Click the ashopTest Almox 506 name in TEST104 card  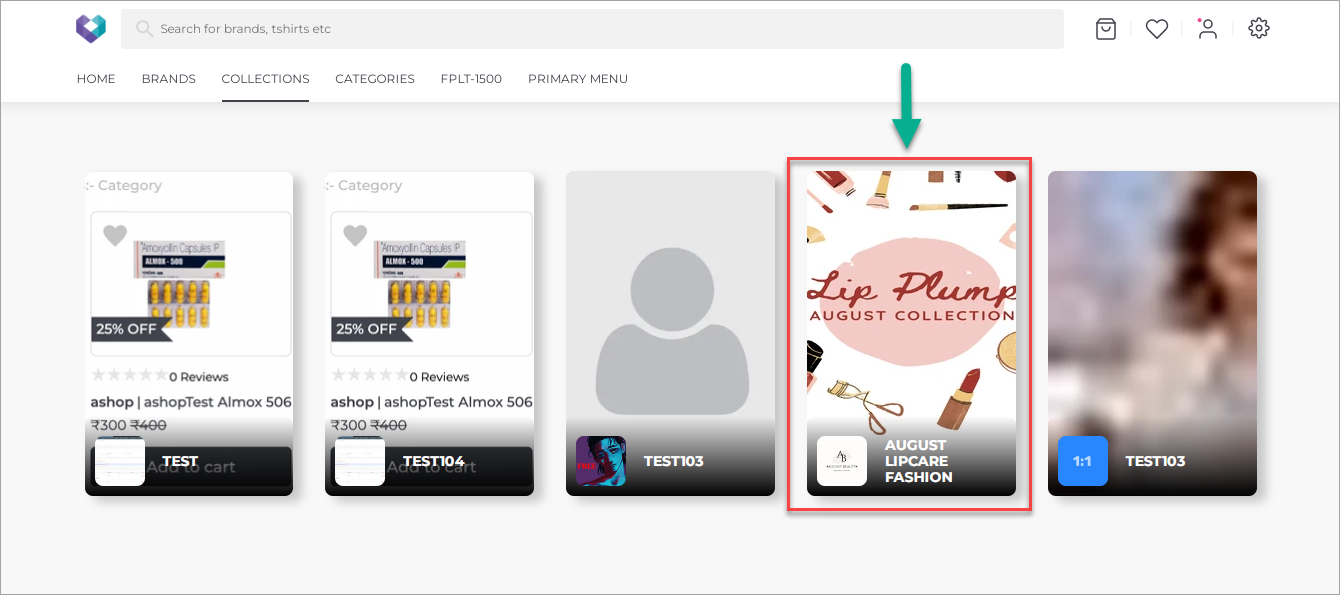point(431,402)
